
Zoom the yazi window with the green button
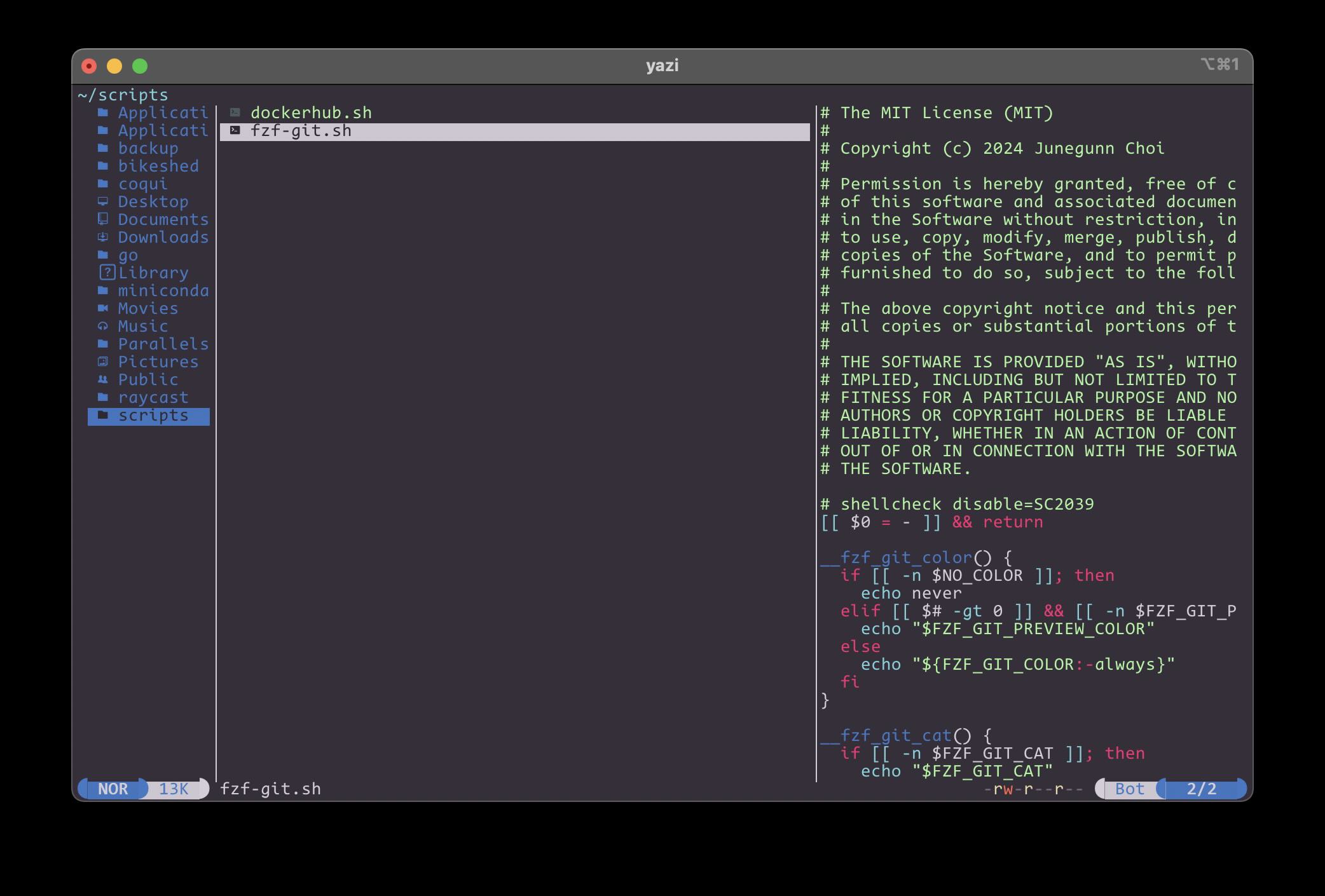point(140,66)
